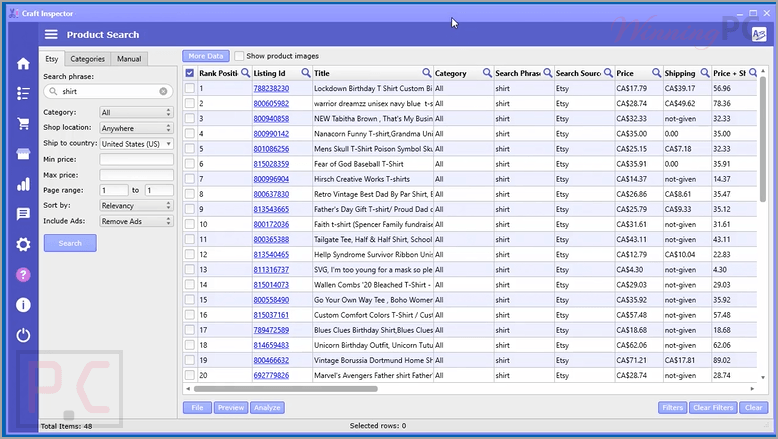Viewport: 778px width, 439px height.
Task: Check the row 20 checkbox
Action: pos(190,376)
